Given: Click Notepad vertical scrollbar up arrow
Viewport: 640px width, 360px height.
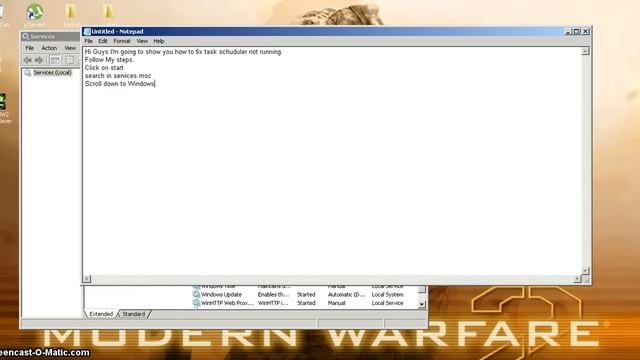Looking at the screenshot, I should [585, 51].
